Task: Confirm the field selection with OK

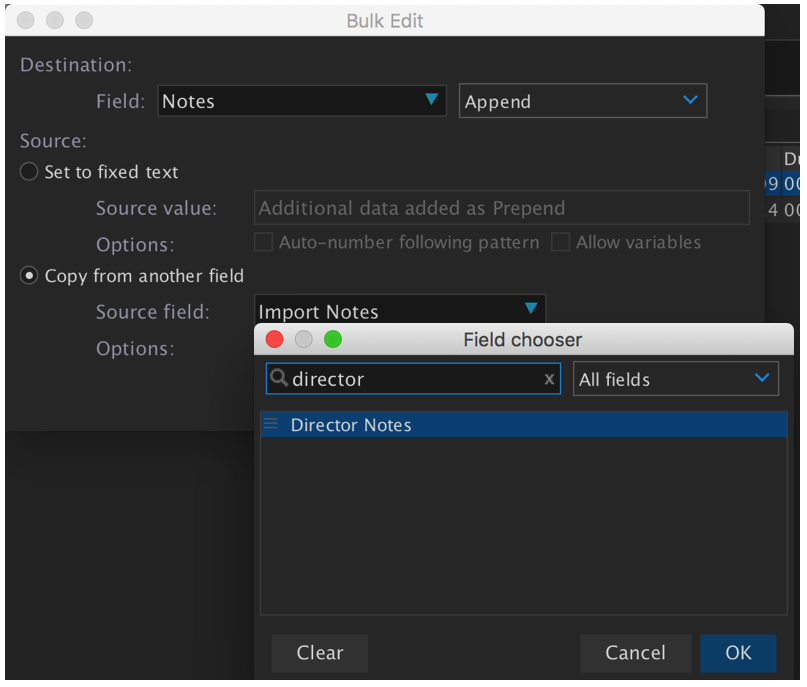Action: point(738,652)
